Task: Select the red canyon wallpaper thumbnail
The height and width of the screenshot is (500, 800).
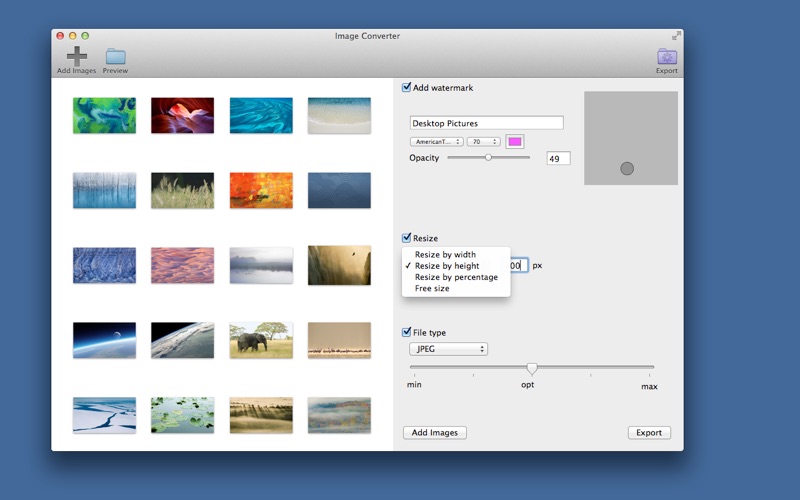Action: [183, 116]
